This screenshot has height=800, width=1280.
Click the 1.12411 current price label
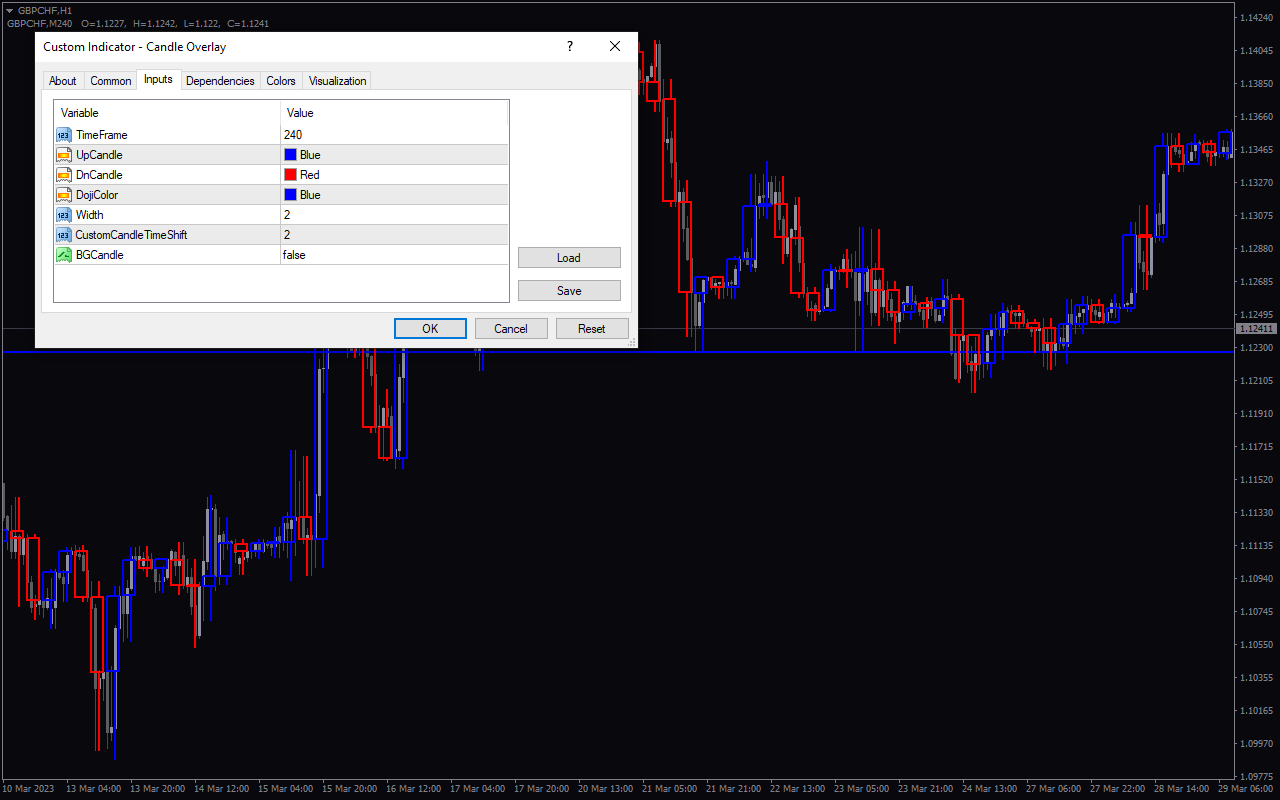tap(1257, 329)
